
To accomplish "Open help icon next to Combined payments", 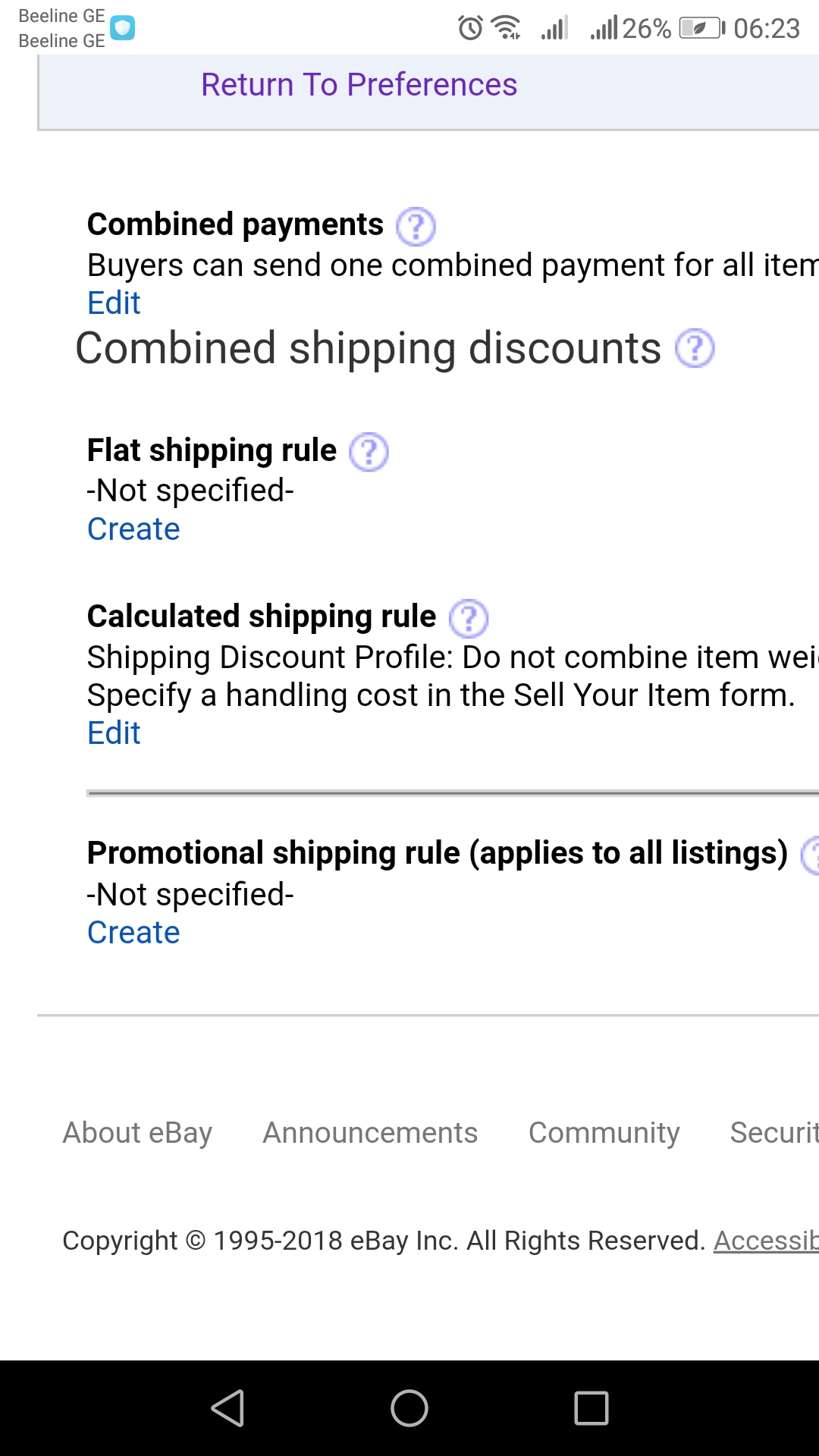I will pyautogui.click(x=416, y=226).
